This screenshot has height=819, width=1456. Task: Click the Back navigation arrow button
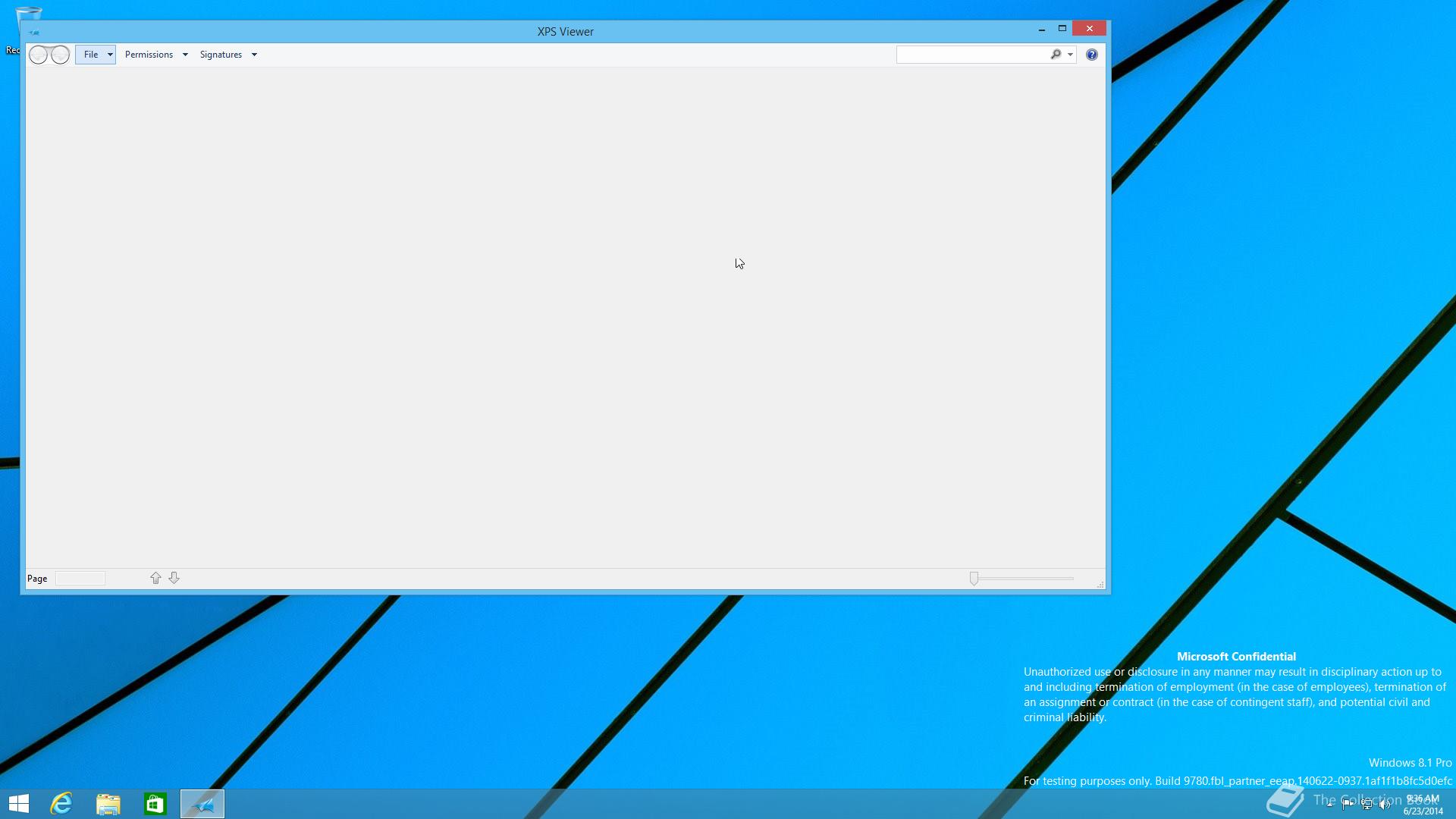coord(39,55)
